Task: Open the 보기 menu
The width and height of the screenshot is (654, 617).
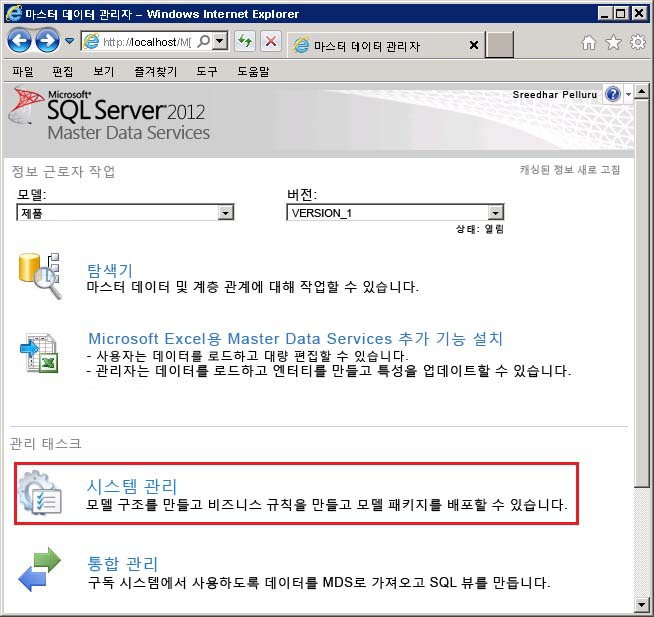Action: 103,71
